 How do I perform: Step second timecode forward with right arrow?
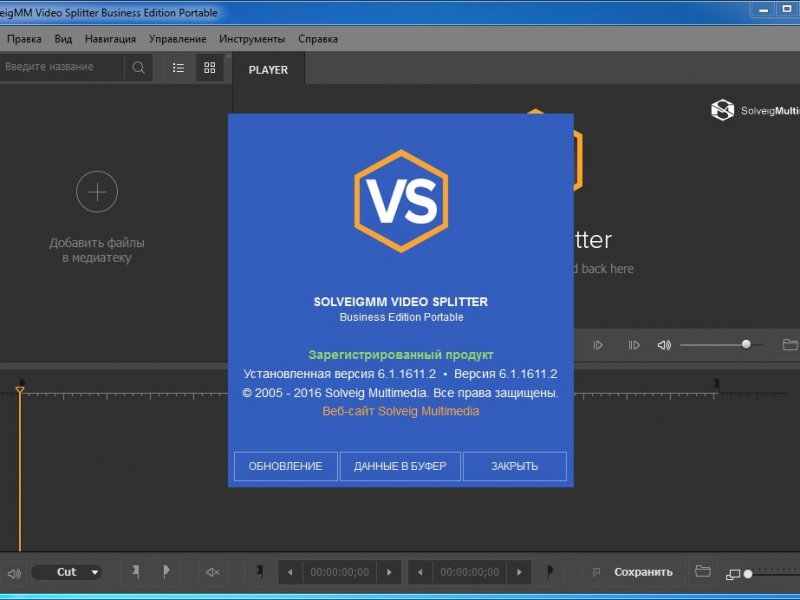pyautogui.click(x=519, y=572)
